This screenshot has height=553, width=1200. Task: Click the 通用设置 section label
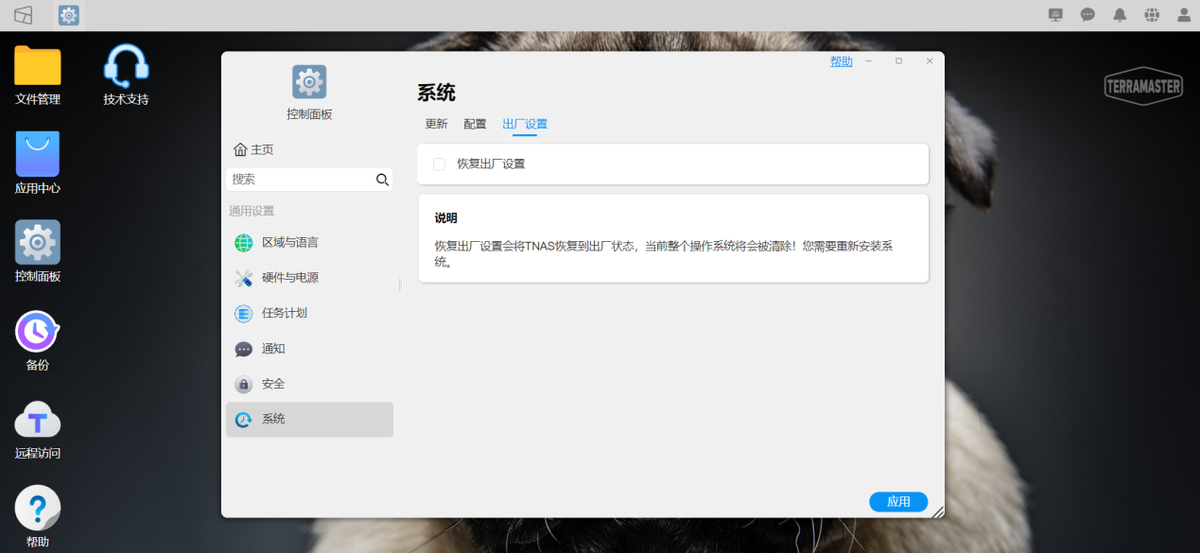(x=252, y=211)
